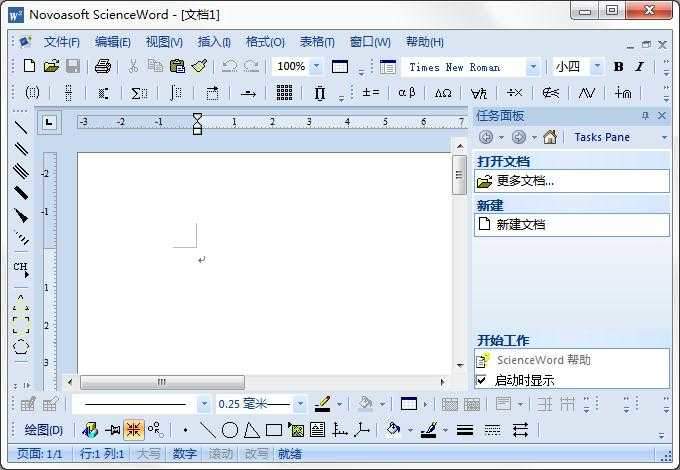Click the Home icon in task pane
Screen dimensions: 680x470
[549, 137]
